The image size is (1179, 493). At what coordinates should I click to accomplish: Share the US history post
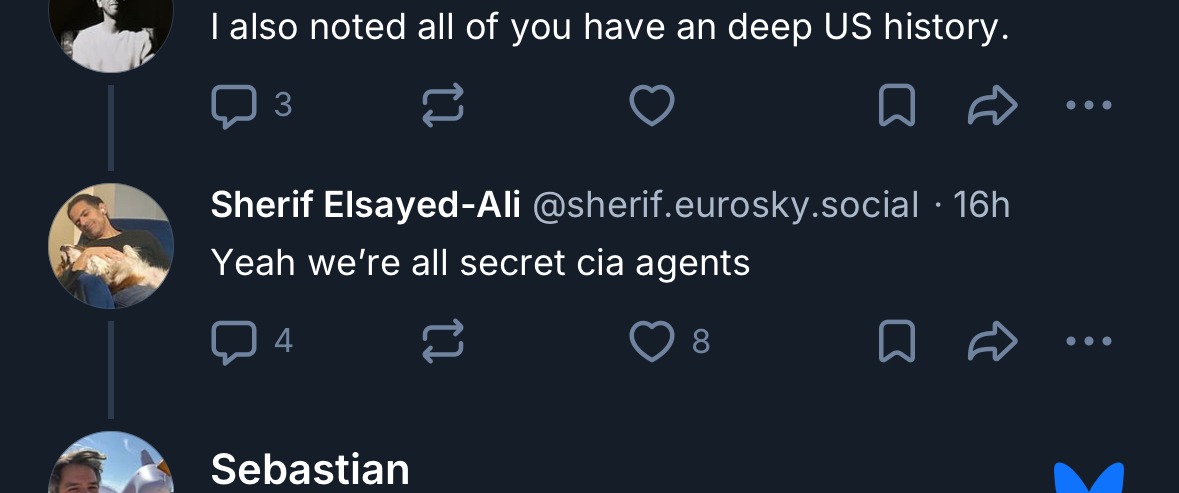click(993, 106)
